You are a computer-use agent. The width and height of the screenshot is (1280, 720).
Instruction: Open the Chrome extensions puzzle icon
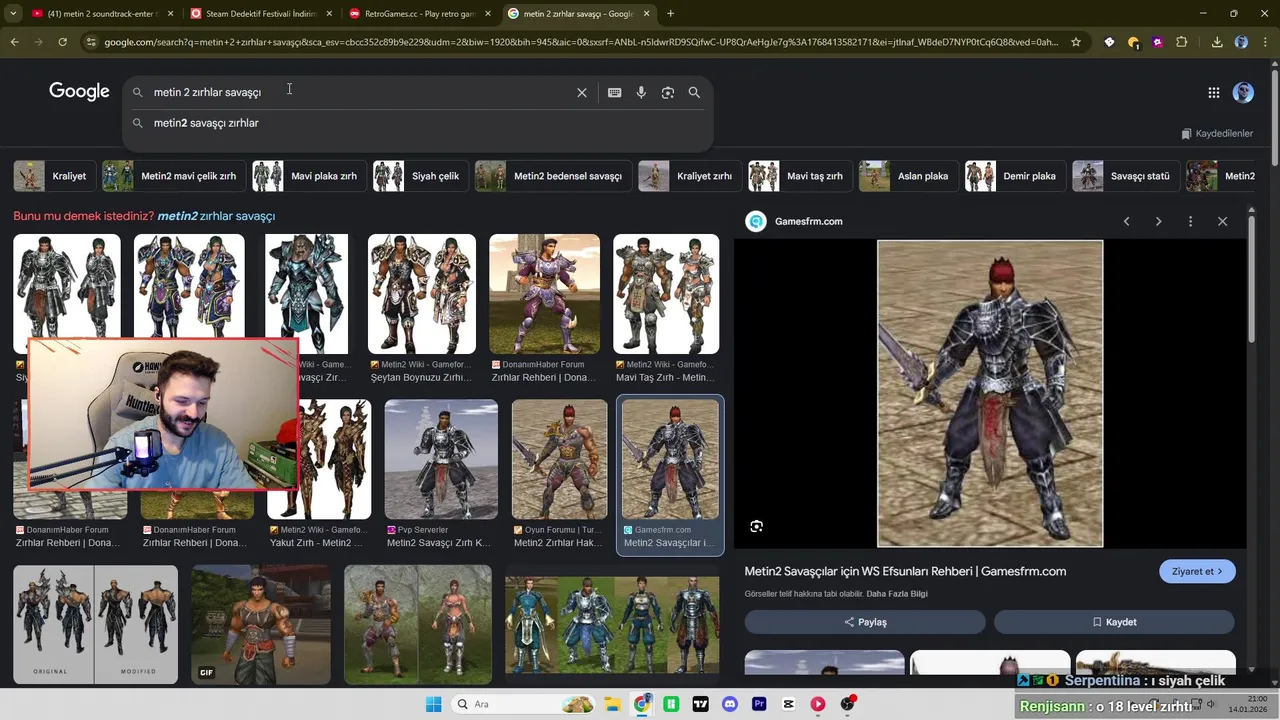1182,42
